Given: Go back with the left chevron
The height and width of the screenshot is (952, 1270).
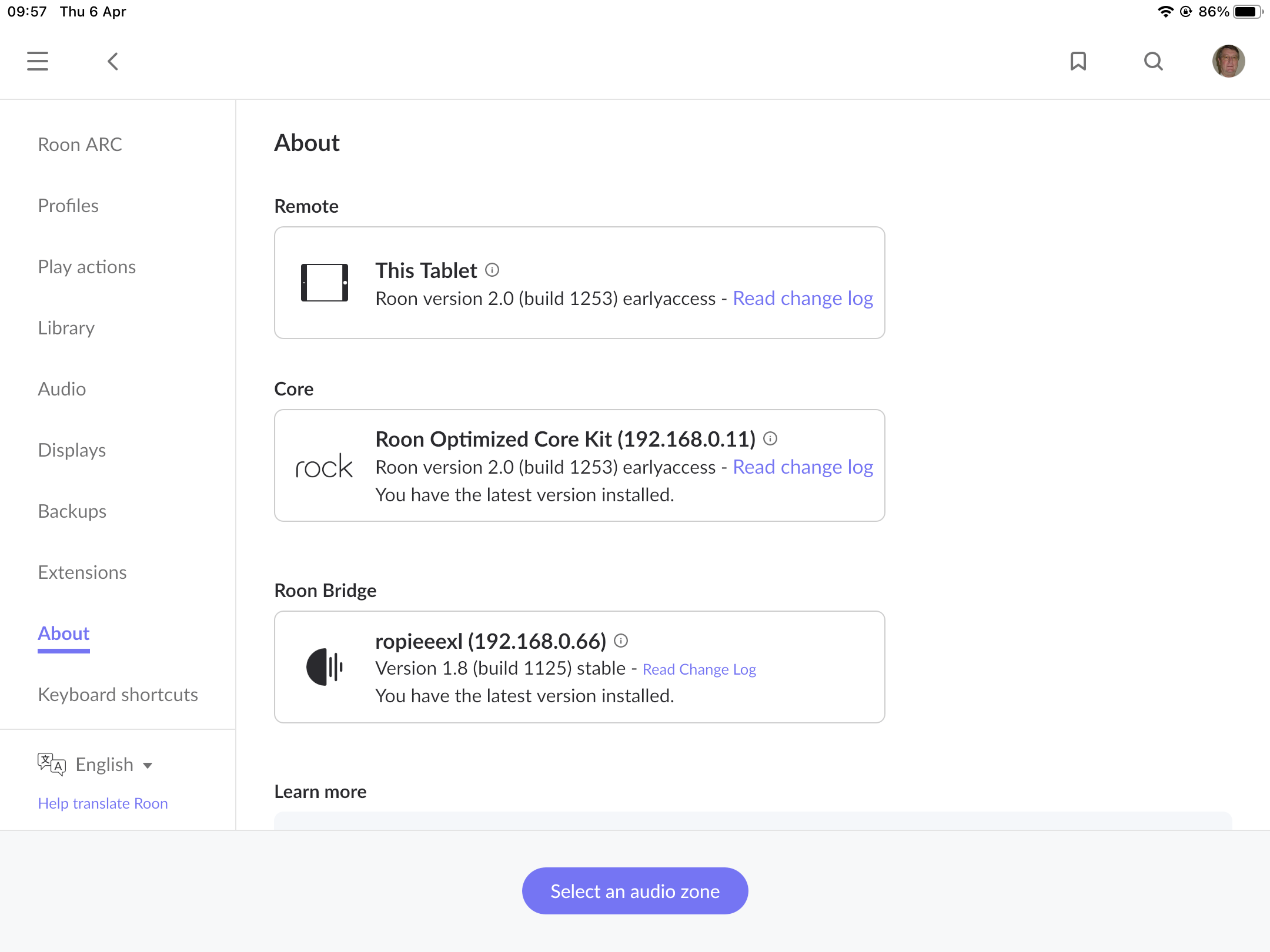Looking at the screenshot, I should click(x=113, y=61).
